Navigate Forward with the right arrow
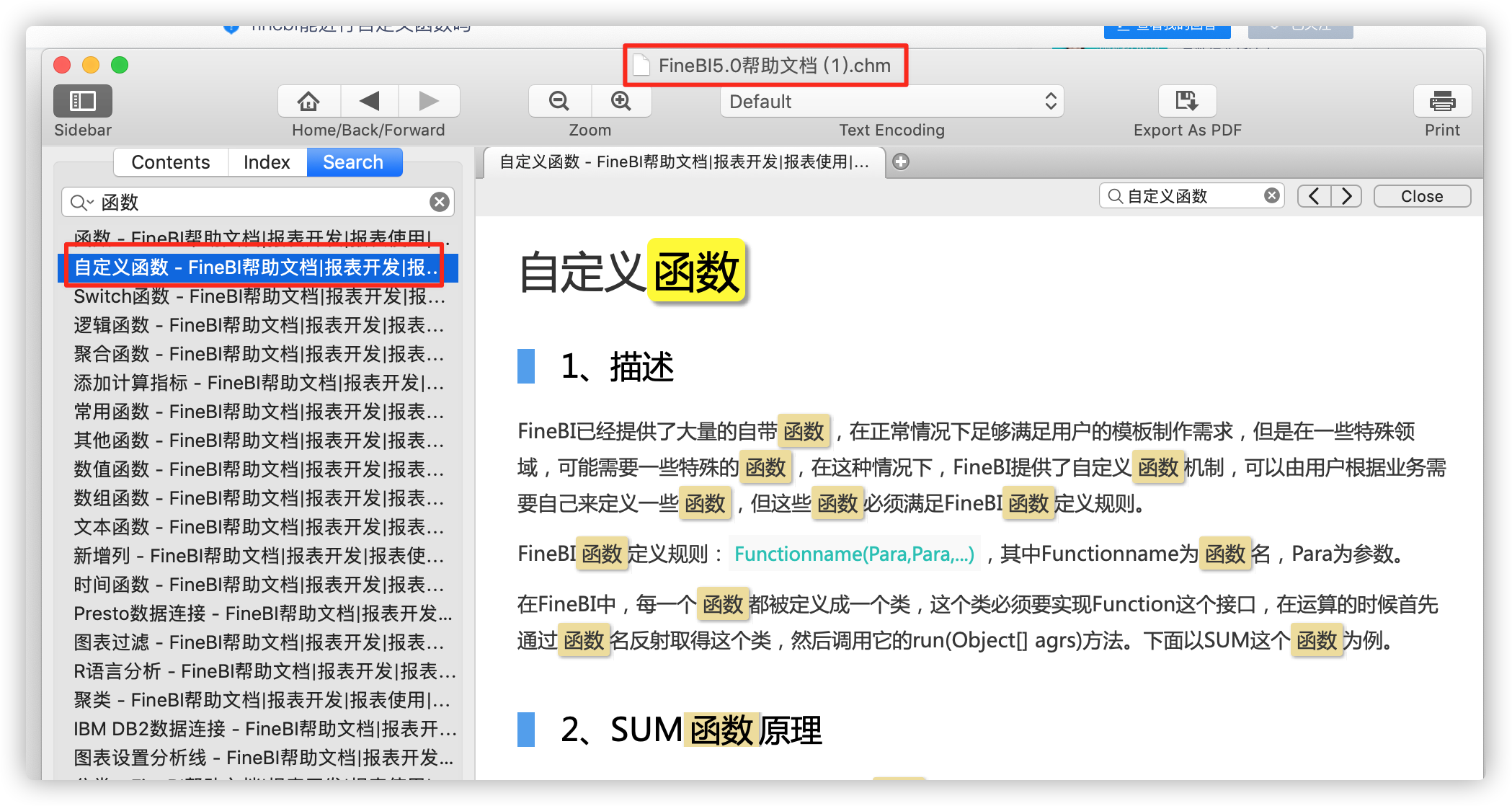The width and height of the screenshot is (1512, 806). pos(429,101)
